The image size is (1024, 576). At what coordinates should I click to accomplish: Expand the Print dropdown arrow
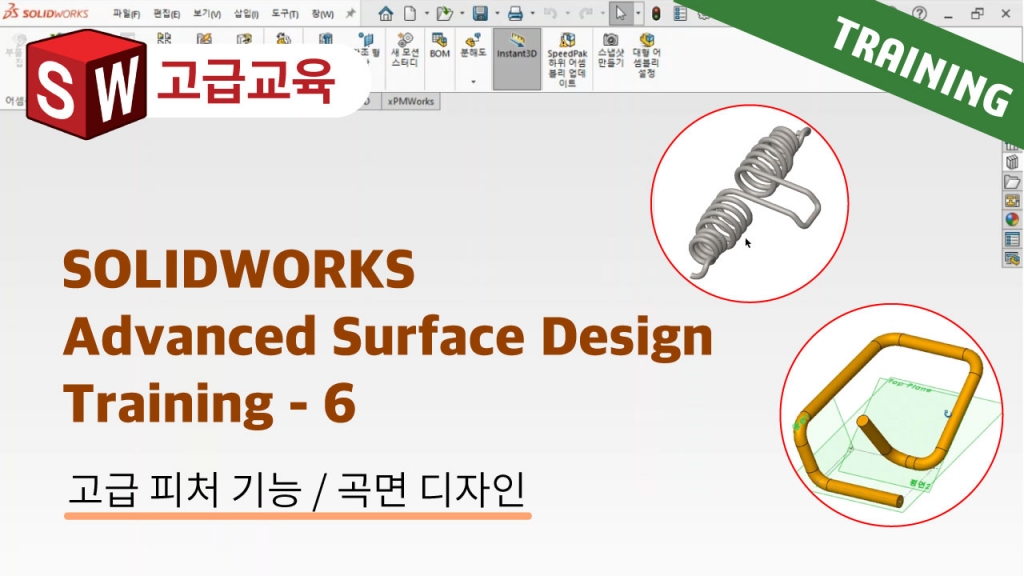[x=532, y=14]
